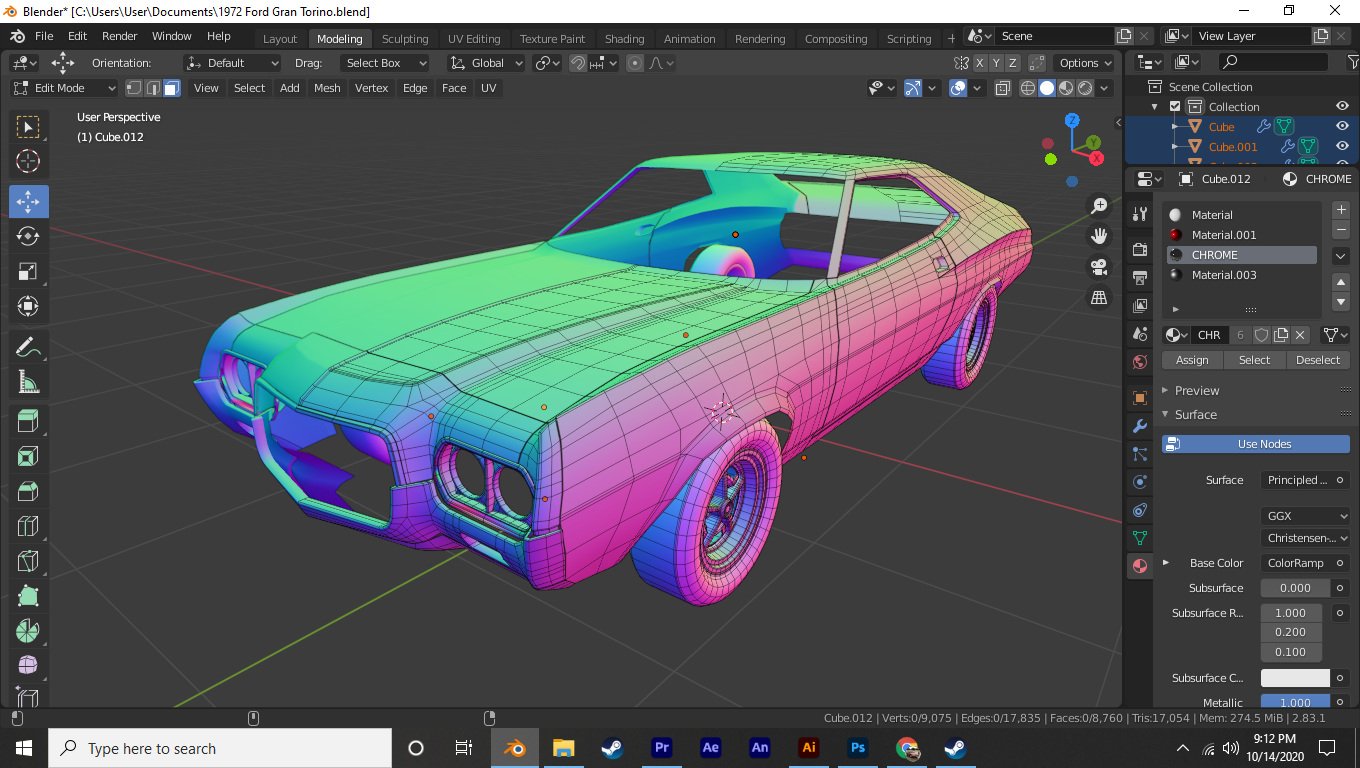Toggle X axis mirror
The image size is (1360, 768).
(x=980, y=63)
